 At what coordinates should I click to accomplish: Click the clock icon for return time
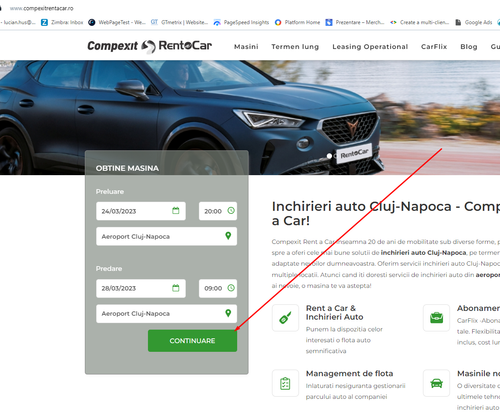231,288
